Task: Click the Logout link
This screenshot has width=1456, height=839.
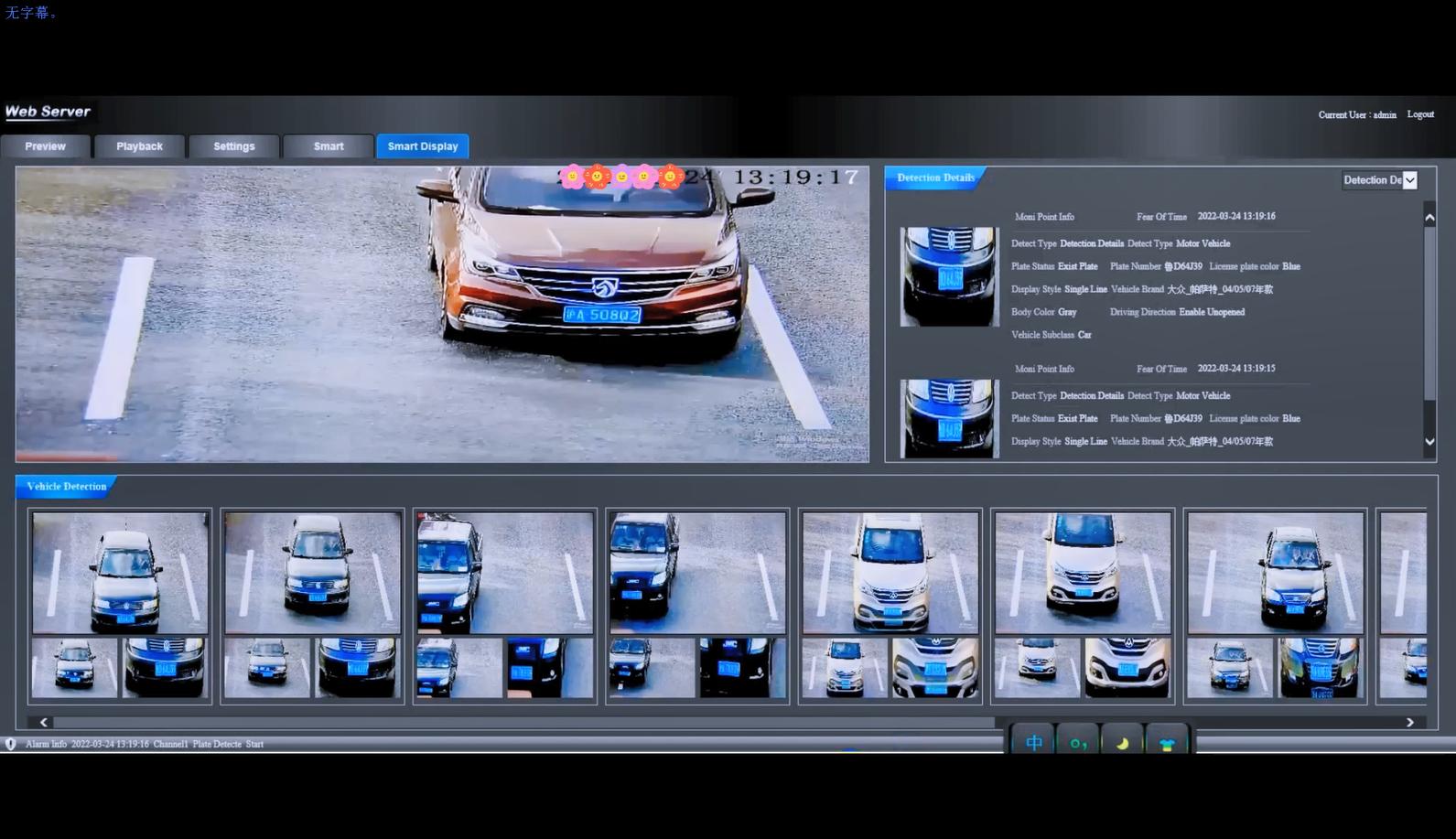Action: pyautogui.click(x=1420, y=114)
